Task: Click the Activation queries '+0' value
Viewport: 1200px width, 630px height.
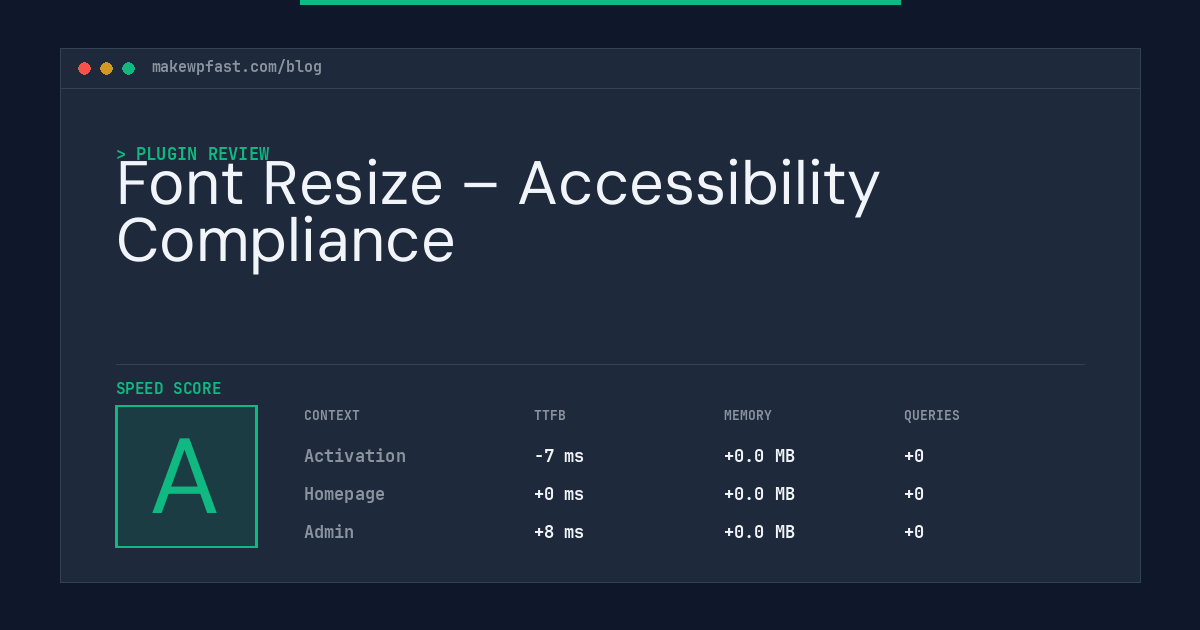Action: click(914, 456)
